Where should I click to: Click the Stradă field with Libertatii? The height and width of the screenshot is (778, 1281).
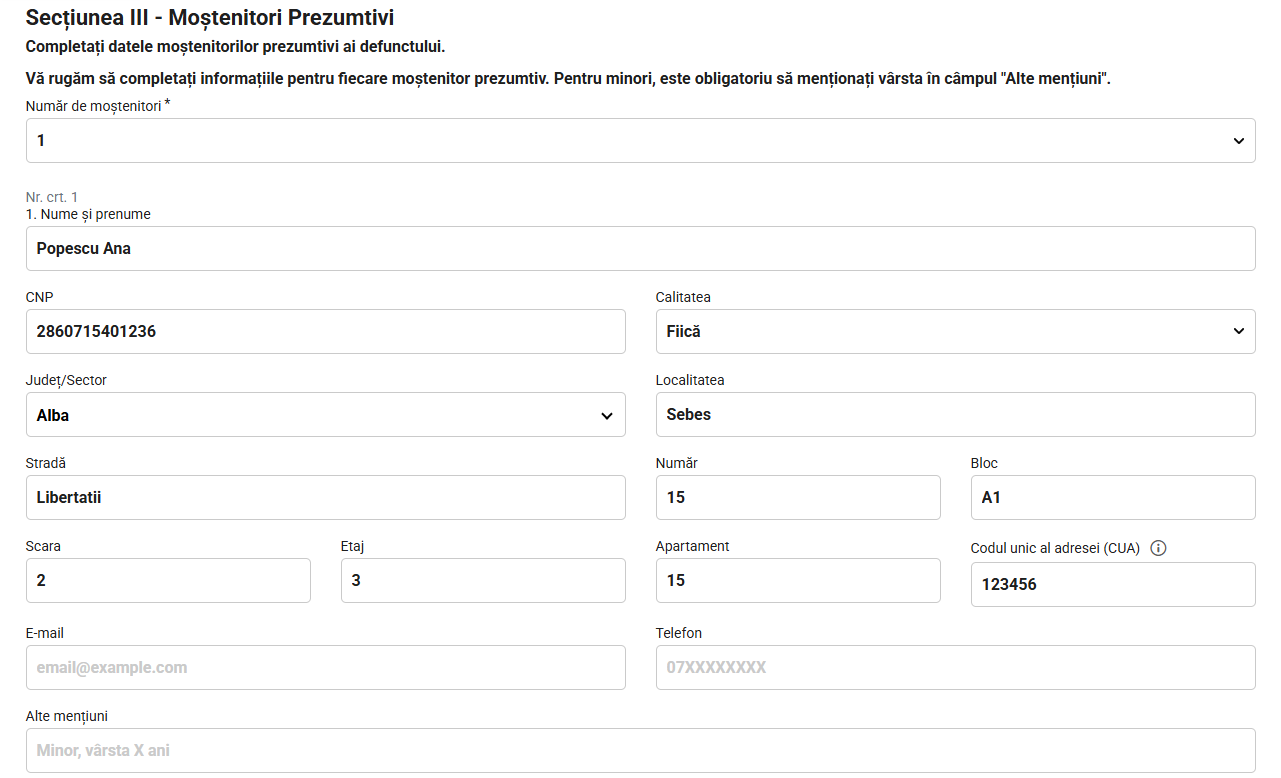click(x=326, y=497)
